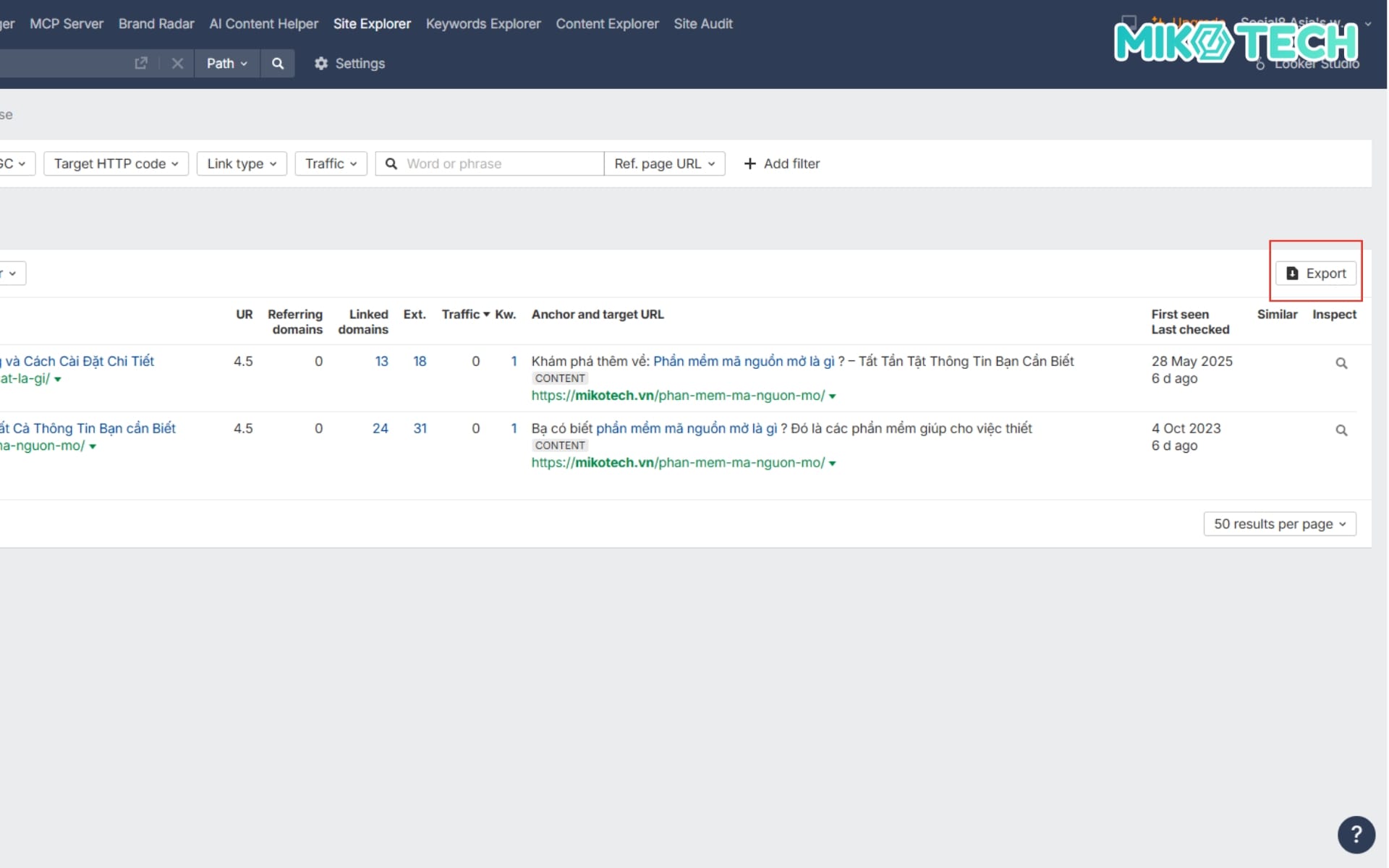Switch to Keywords Explorer
The width and height of the screenshot is (1389, 868).
click(x=483, y=23)
